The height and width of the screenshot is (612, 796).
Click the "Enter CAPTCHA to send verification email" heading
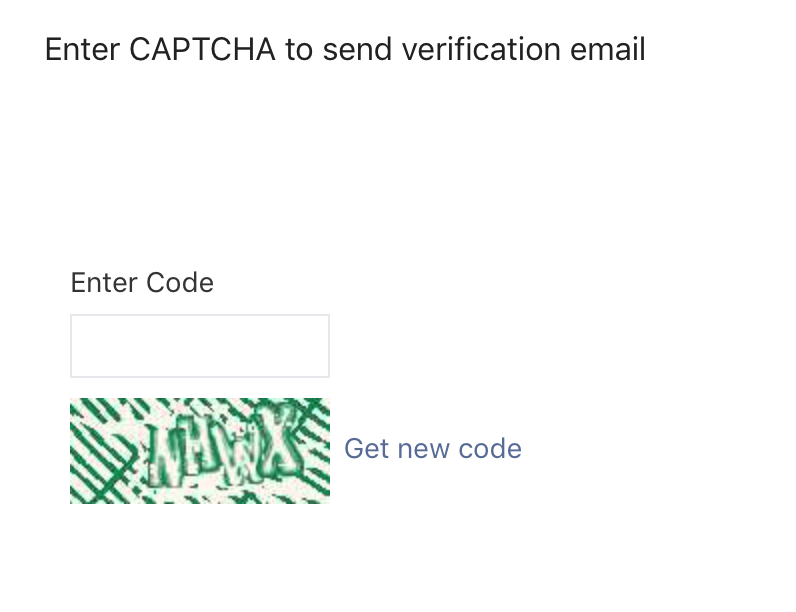(345, 49)
